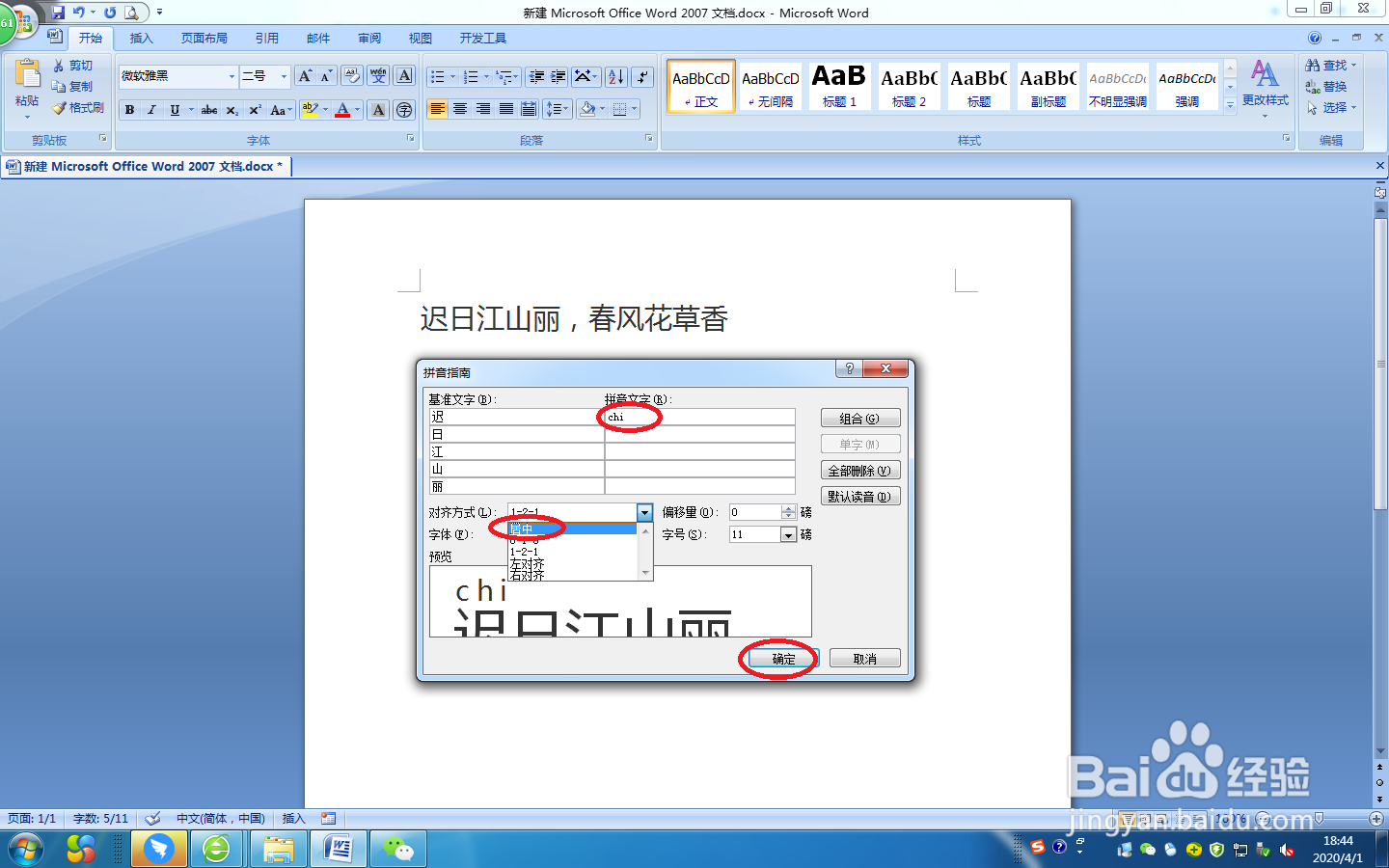Click the 组合(G) button
The image size is (1389, 868).
pyautogui.click(x=860, y=419)
